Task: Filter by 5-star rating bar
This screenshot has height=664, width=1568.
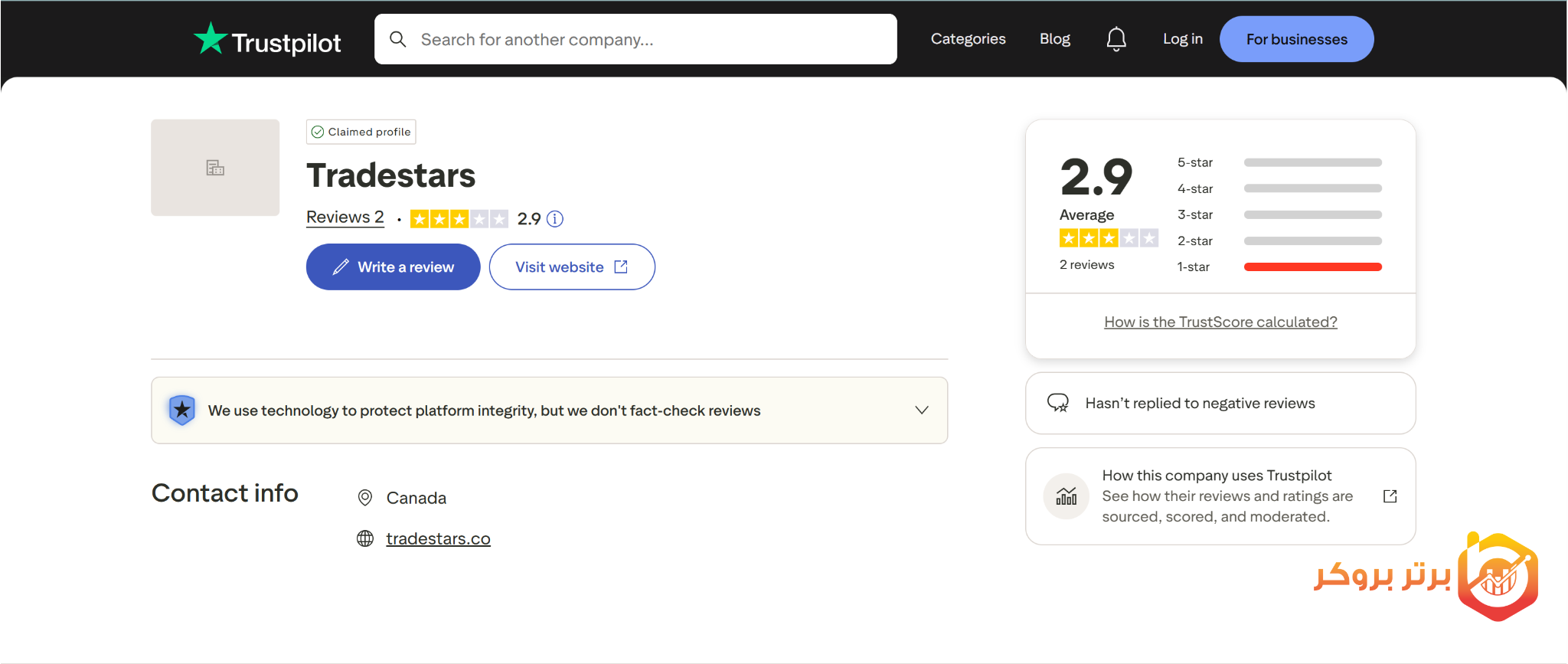Action: point(1312,162)
